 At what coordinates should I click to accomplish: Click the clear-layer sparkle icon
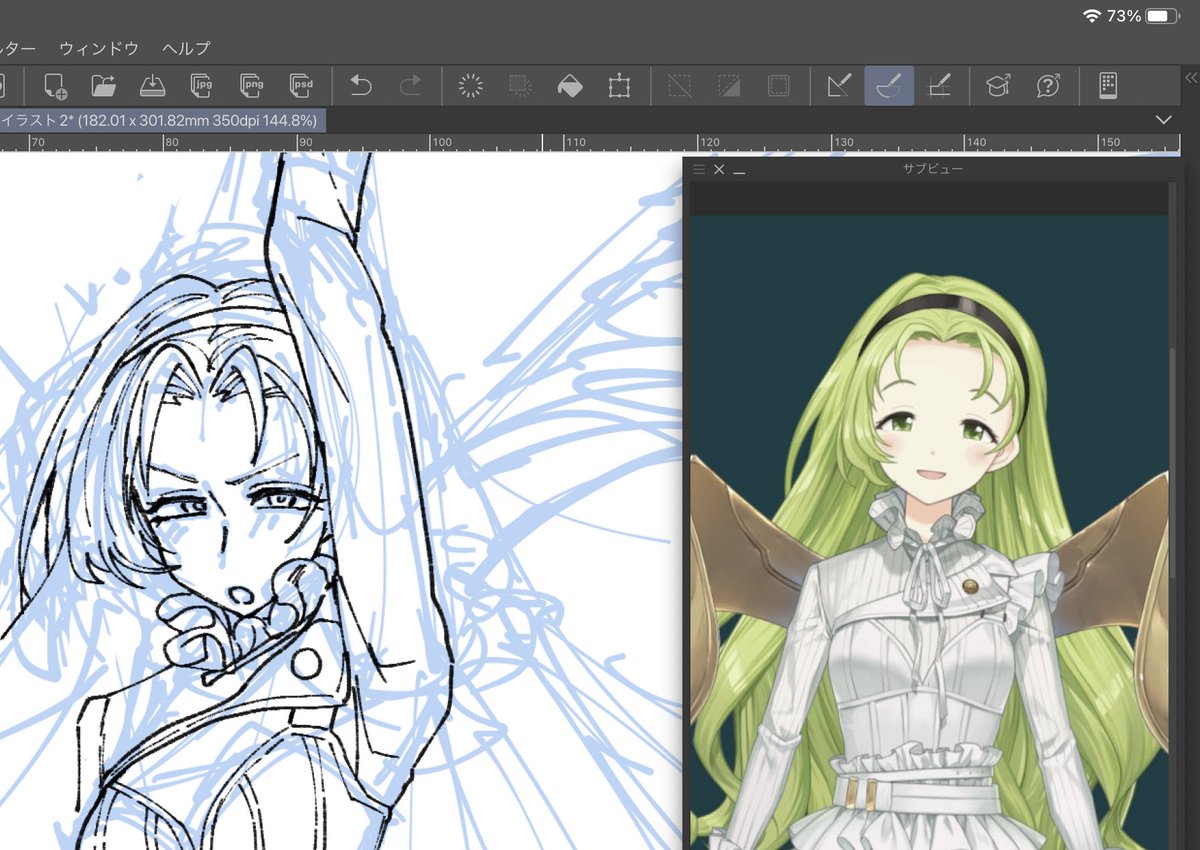point(470,86)
